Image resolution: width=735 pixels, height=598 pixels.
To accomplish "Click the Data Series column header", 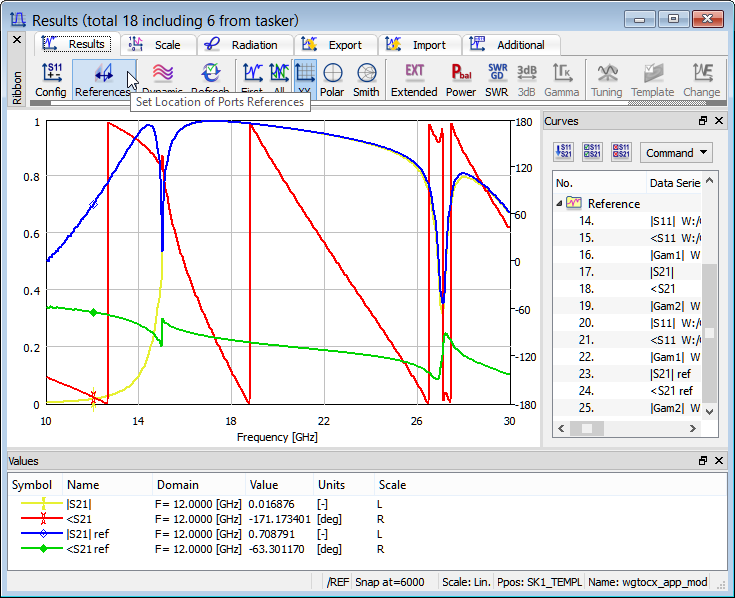I will click(674, 183).
